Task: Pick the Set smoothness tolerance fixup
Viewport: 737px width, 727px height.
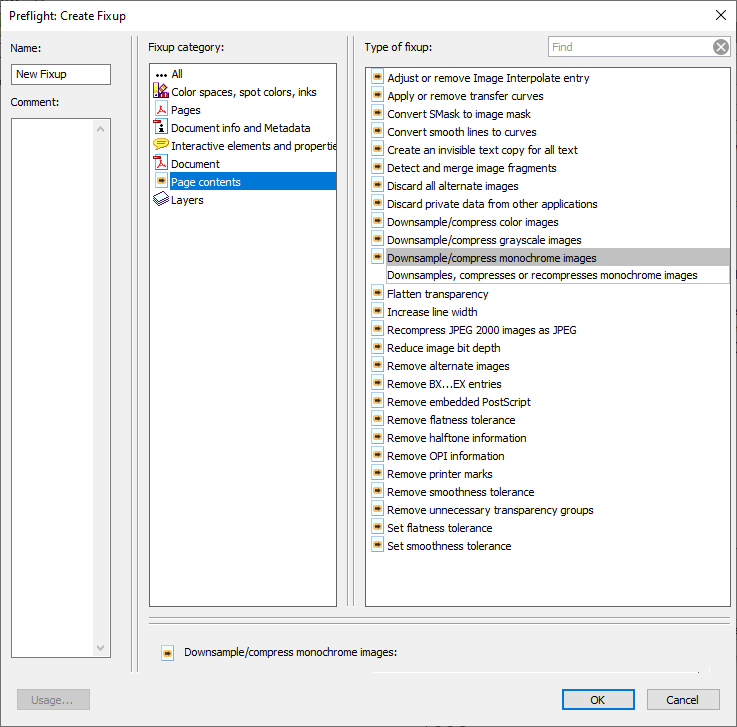Action: click(449, 546)
